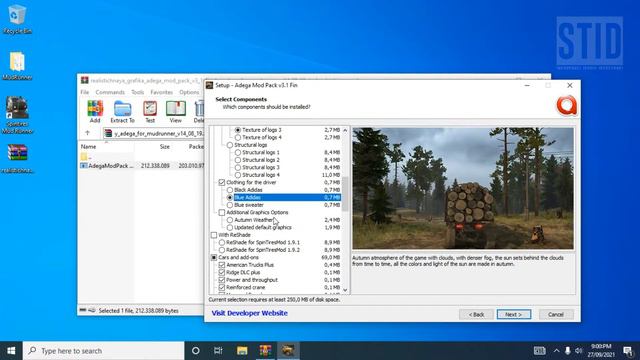Click the components list scrollbar thumb
Screen dimensions: 640x360
click(345, 194)
